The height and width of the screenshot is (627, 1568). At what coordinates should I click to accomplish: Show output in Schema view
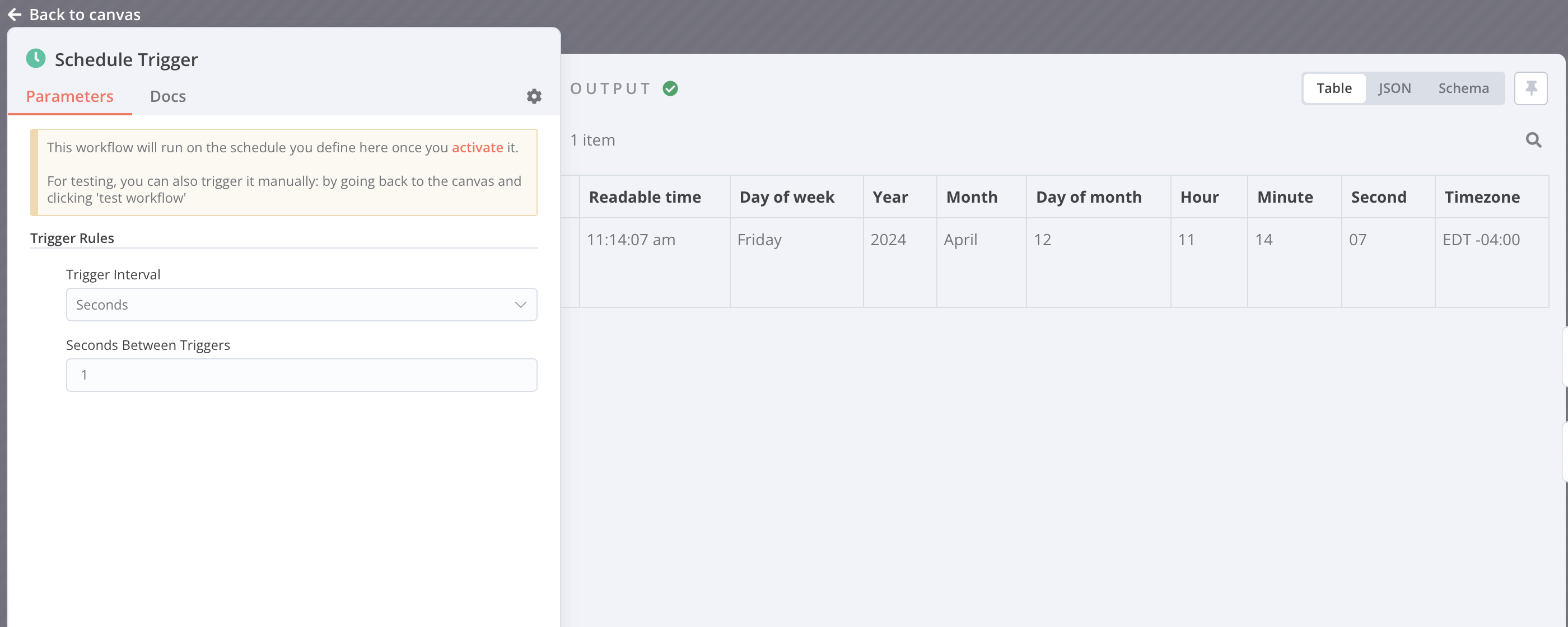1463,88
